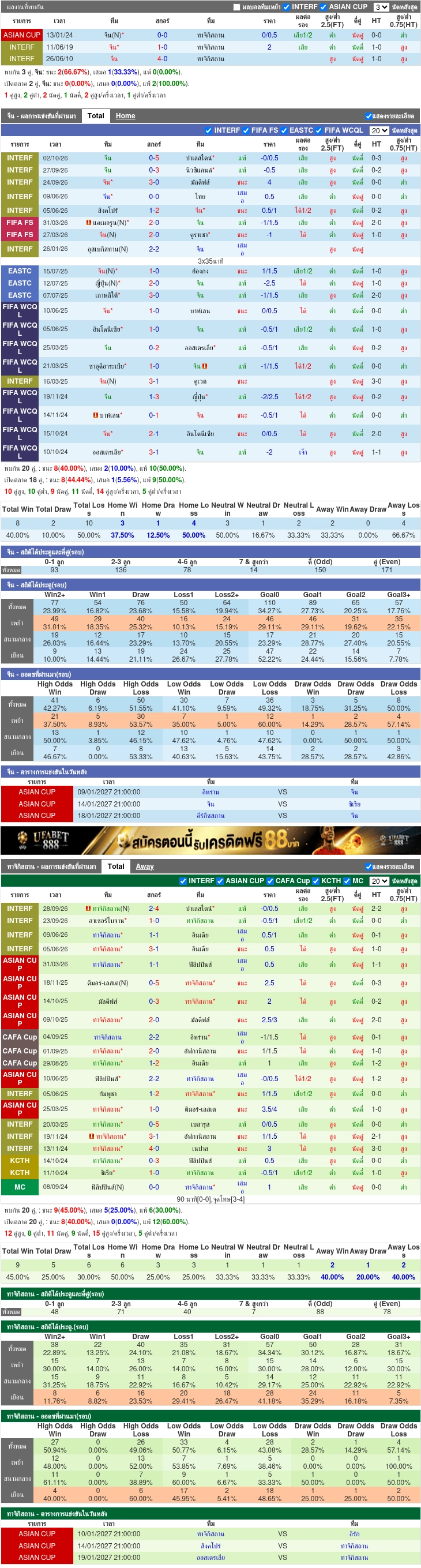Screen dimensions: 421x1568
Task: Click ออสเตรเลีย link in 19/01/2027 fixture
Action: tap(210, 1558)
